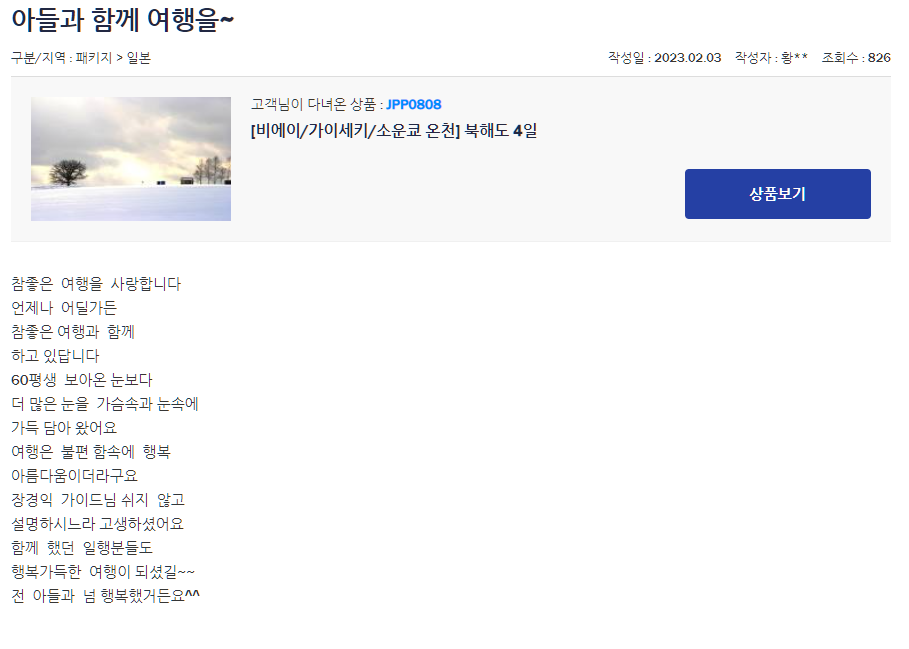Click the 일본 region label
909x649 pixels.
coord(139,58)
